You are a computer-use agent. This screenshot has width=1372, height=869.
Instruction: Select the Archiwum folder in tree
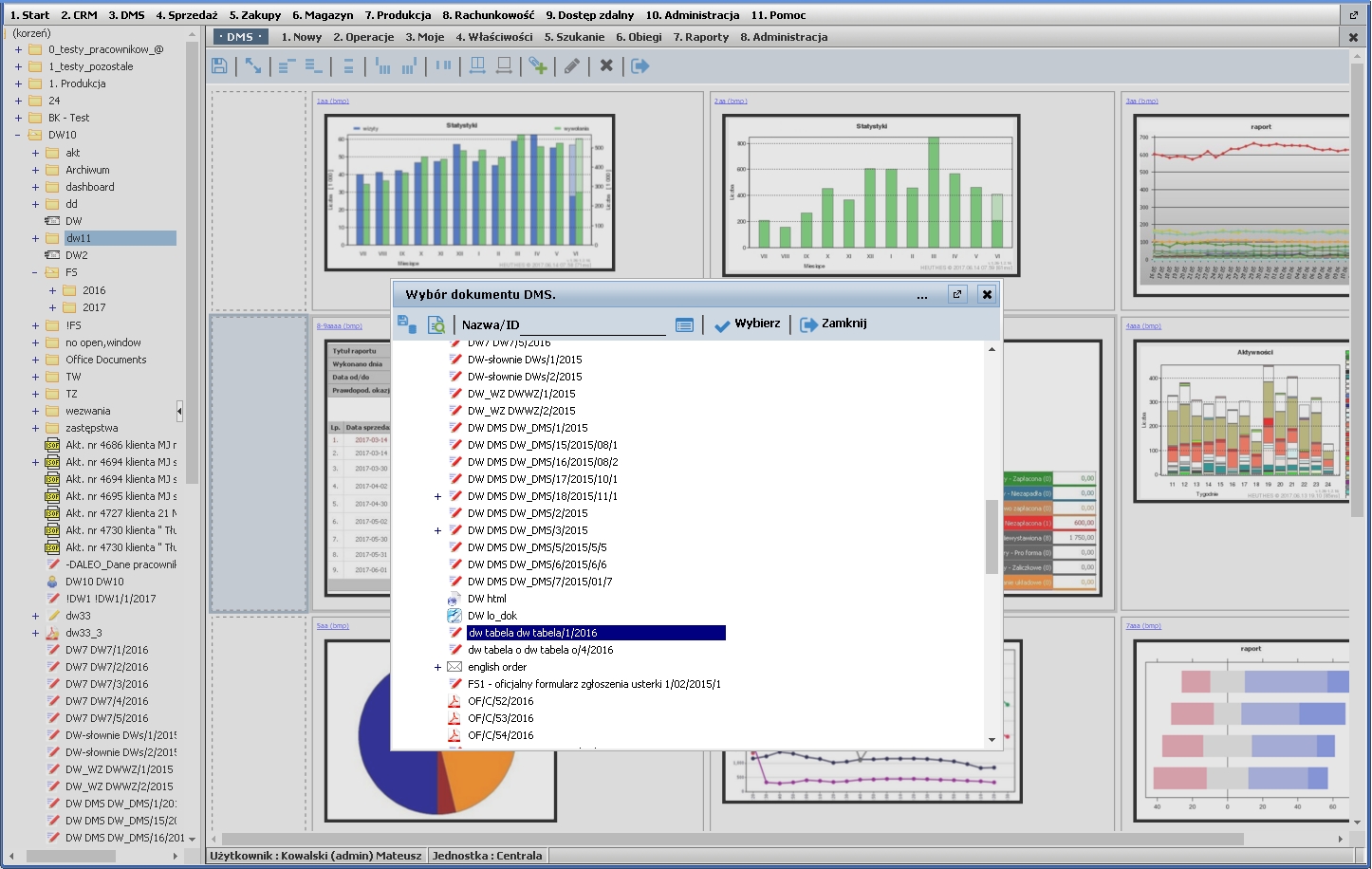pos(87,170)
